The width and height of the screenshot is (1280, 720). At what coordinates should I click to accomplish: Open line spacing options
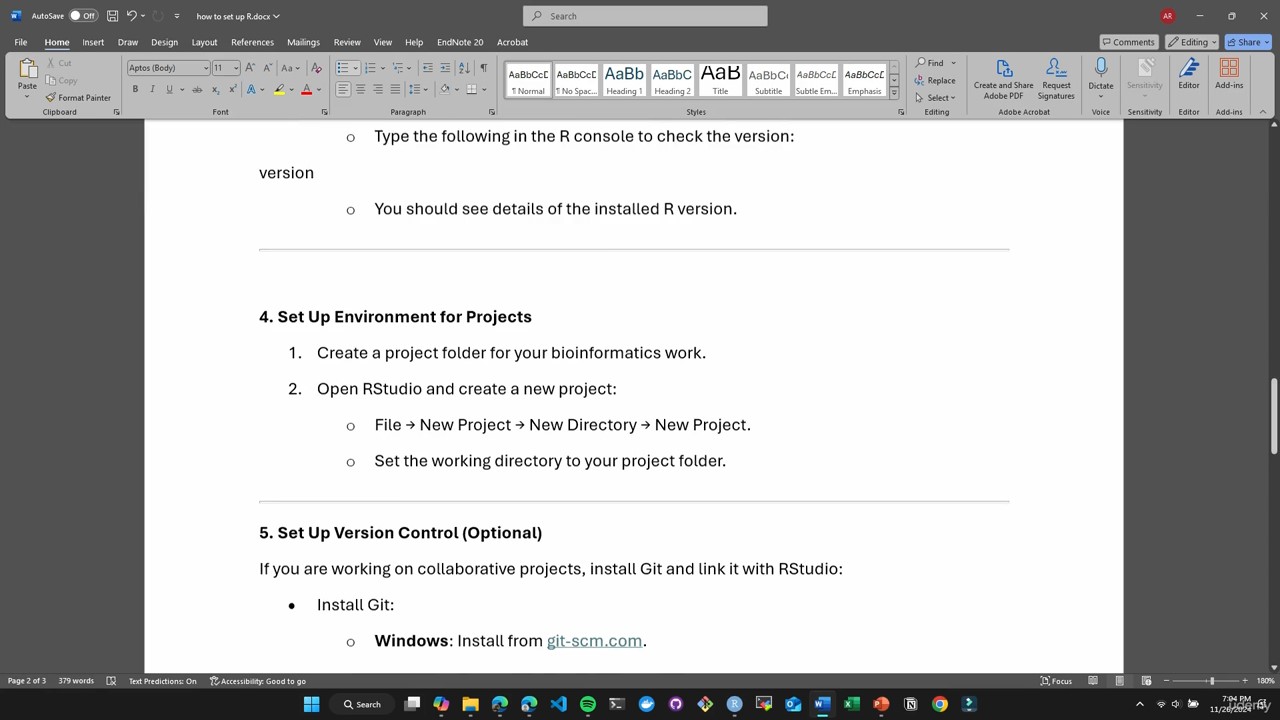[x=417, y=89]
